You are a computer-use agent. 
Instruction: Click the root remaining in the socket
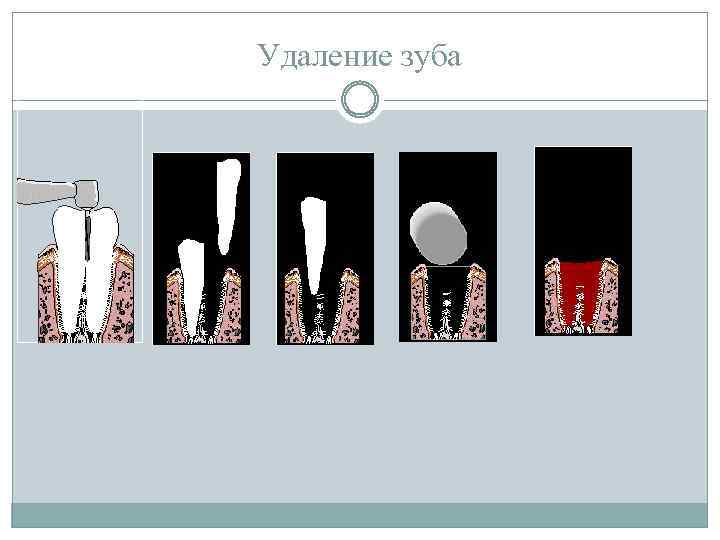coord(191,286)
